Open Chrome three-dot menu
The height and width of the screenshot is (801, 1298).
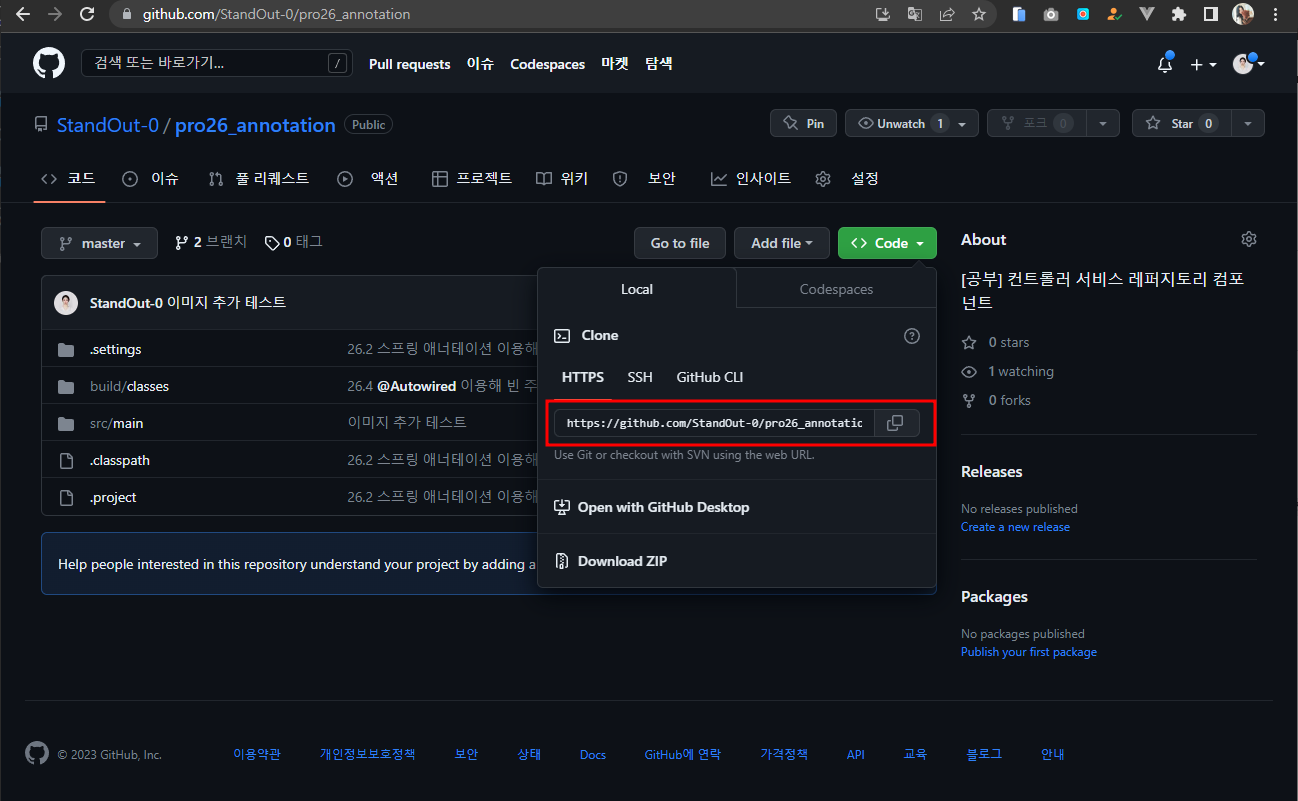1275,14
